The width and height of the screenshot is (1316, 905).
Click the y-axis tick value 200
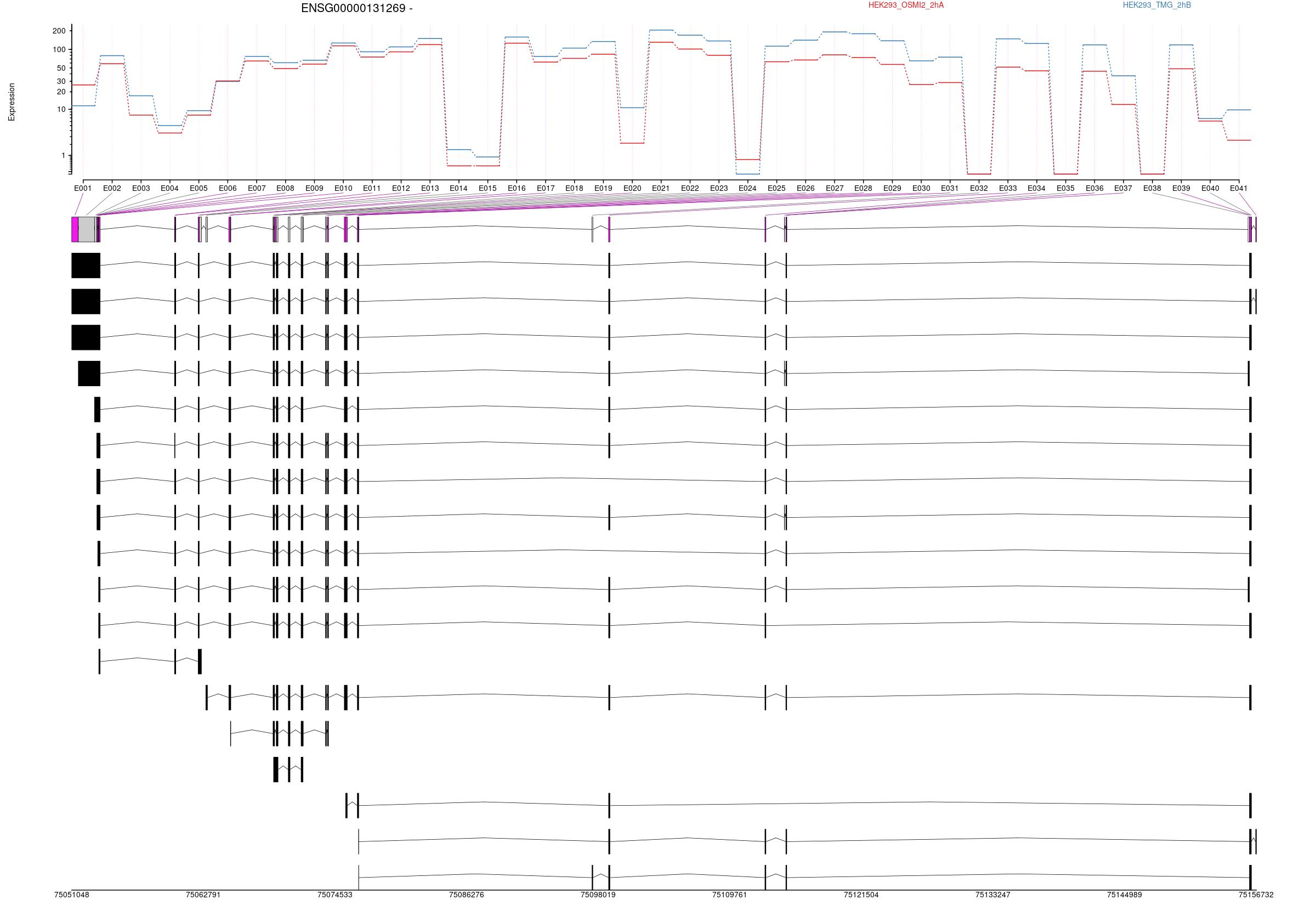coord(60,31)
